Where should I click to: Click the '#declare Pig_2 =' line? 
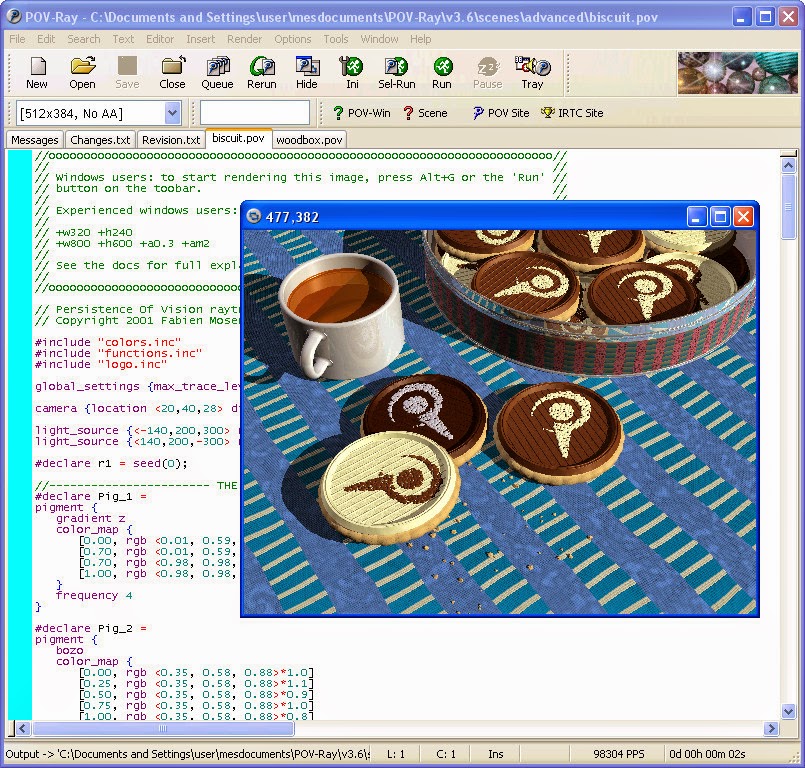[x=90, y=628]
